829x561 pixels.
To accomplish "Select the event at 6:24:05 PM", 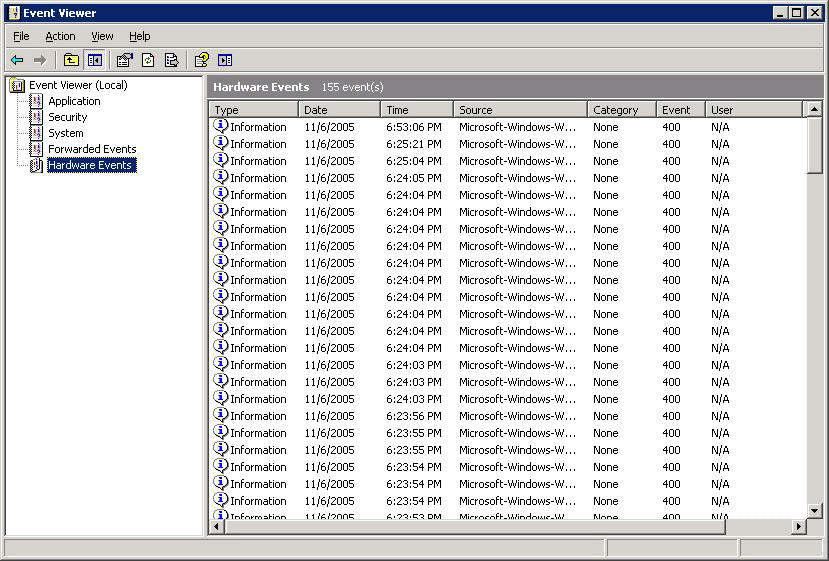I will [508, 178].
